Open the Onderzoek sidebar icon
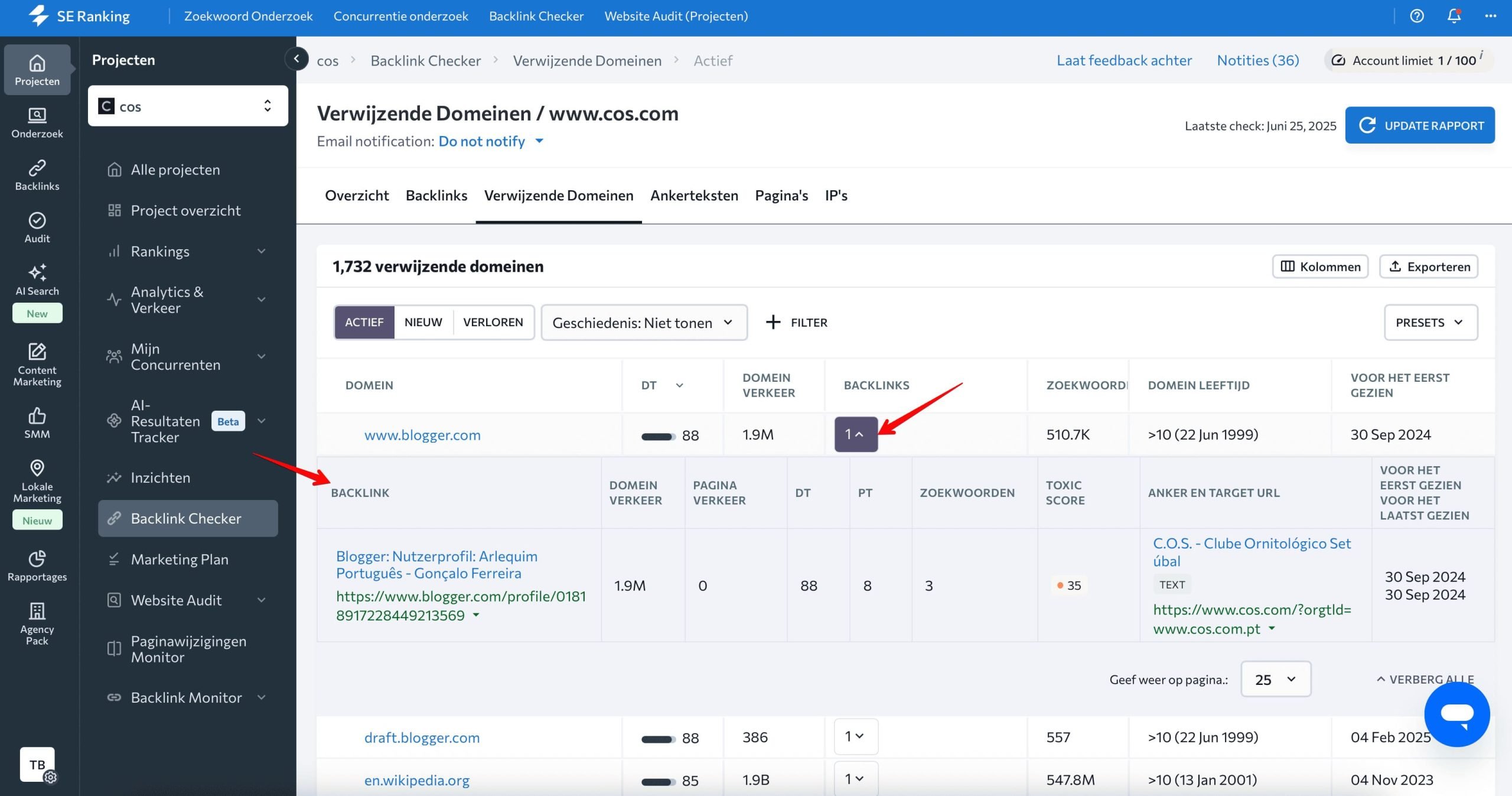 (37, 122)
